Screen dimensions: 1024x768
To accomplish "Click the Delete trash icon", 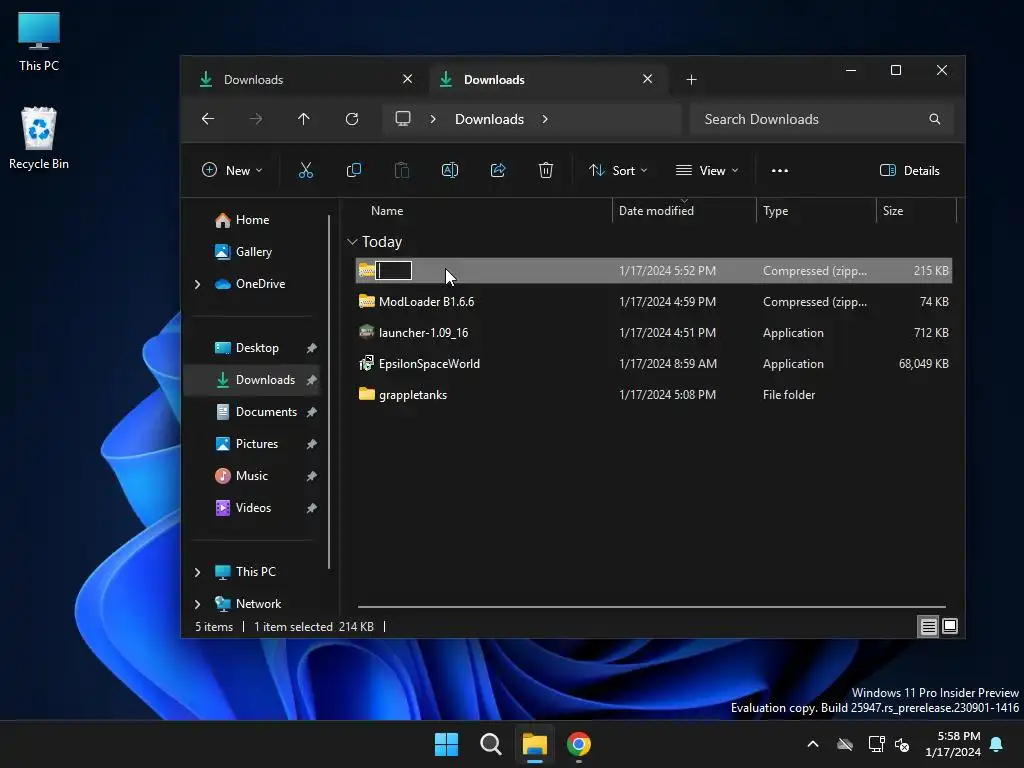I will [x=546, y=170].
